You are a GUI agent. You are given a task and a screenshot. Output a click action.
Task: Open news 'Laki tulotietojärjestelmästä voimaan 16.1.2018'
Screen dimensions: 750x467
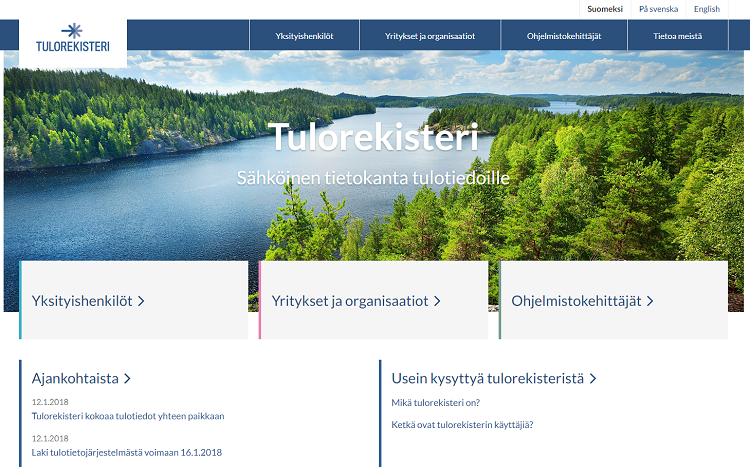[x=127, y=452]
